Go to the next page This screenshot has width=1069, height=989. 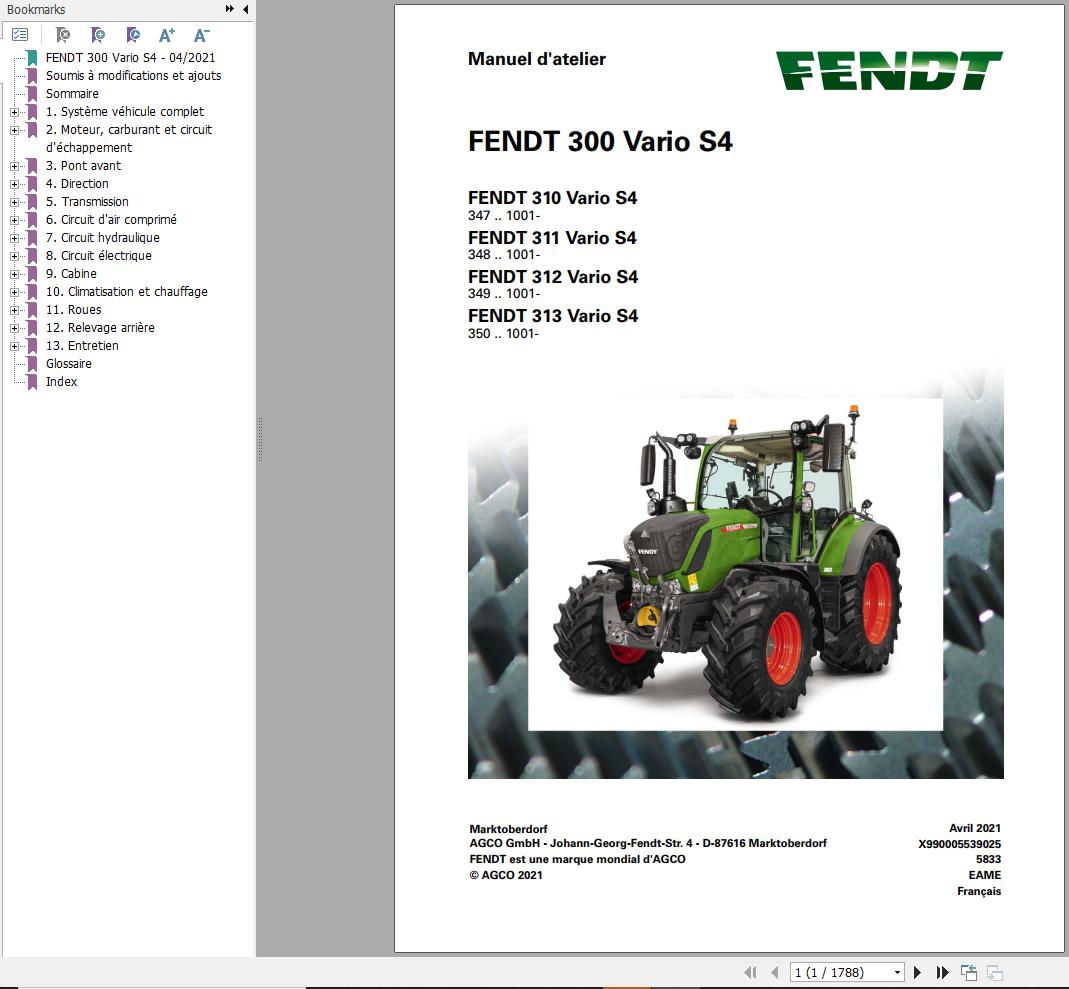[917, 973]
